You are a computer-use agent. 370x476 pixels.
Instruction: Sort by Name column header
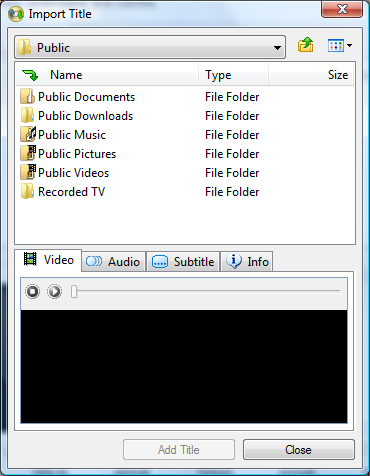point(107,75)
